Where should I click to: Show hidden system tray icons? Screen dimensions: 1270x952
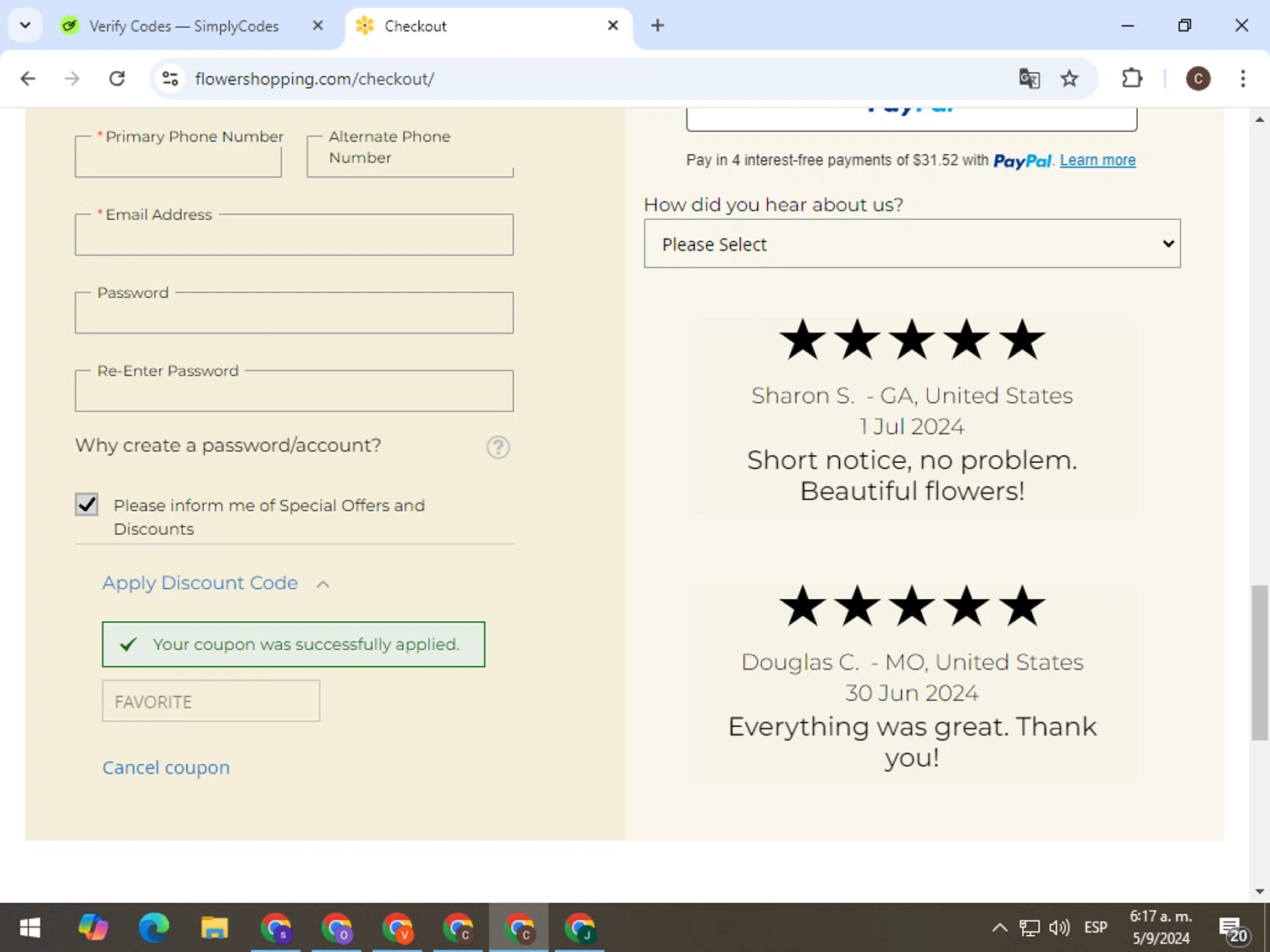point(1000,928)
